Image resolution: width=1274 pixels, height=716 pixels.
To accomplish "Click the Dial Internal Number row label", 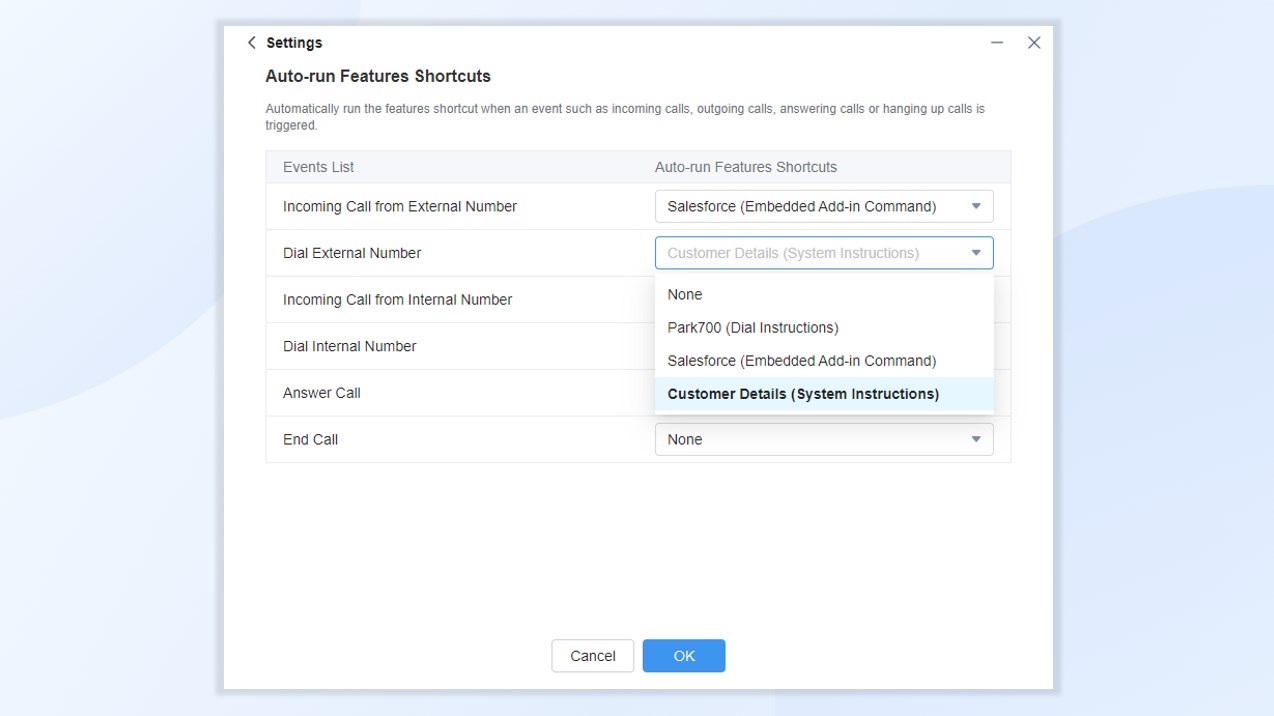I will point(349,346).
